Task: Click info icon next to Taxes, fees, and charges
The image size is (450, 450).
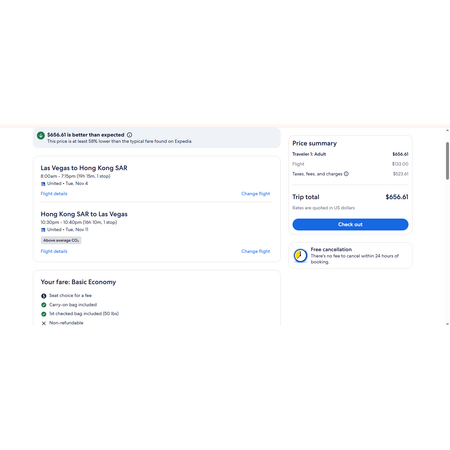Action: point(346,174)
